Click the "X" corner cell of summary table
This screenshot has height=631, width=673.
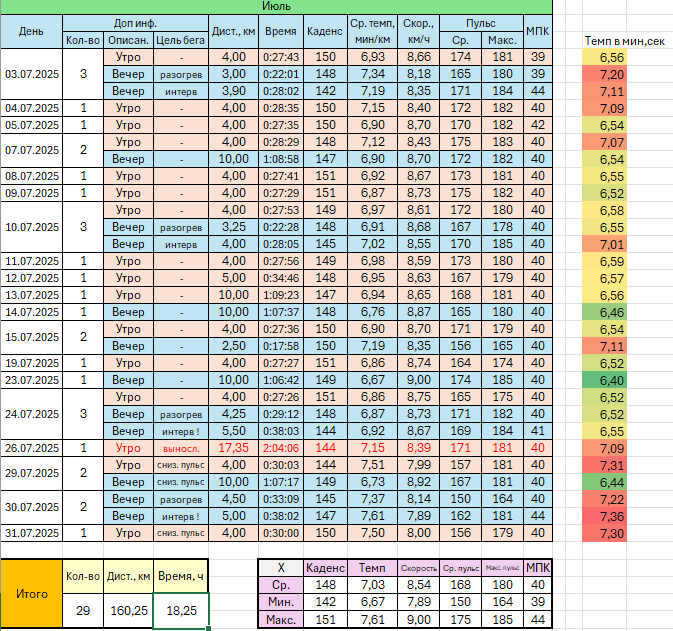tap(279, 567)
